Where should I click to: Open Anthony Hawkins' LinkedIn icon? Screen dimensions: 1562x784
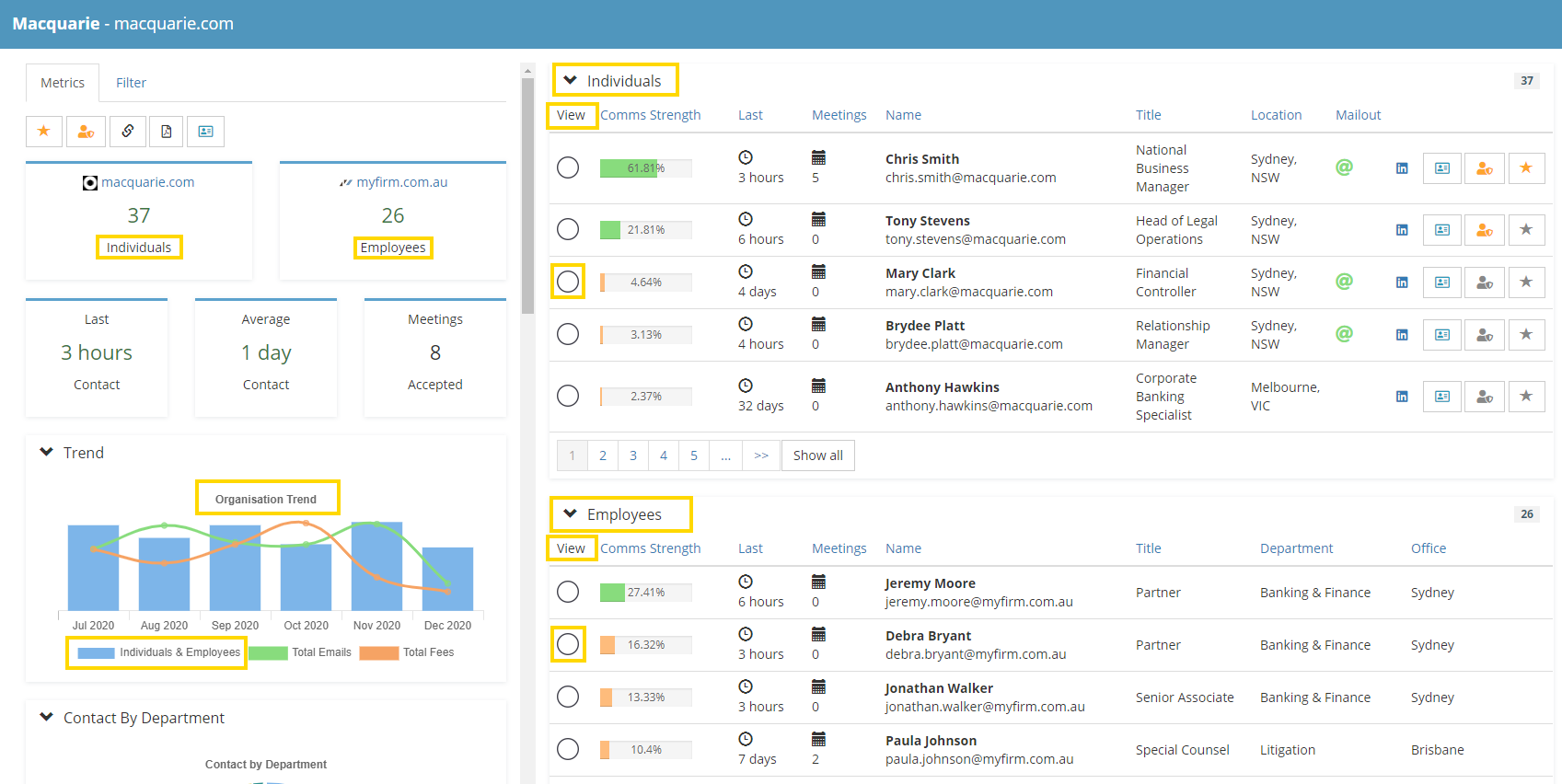tap(1402, 397)
